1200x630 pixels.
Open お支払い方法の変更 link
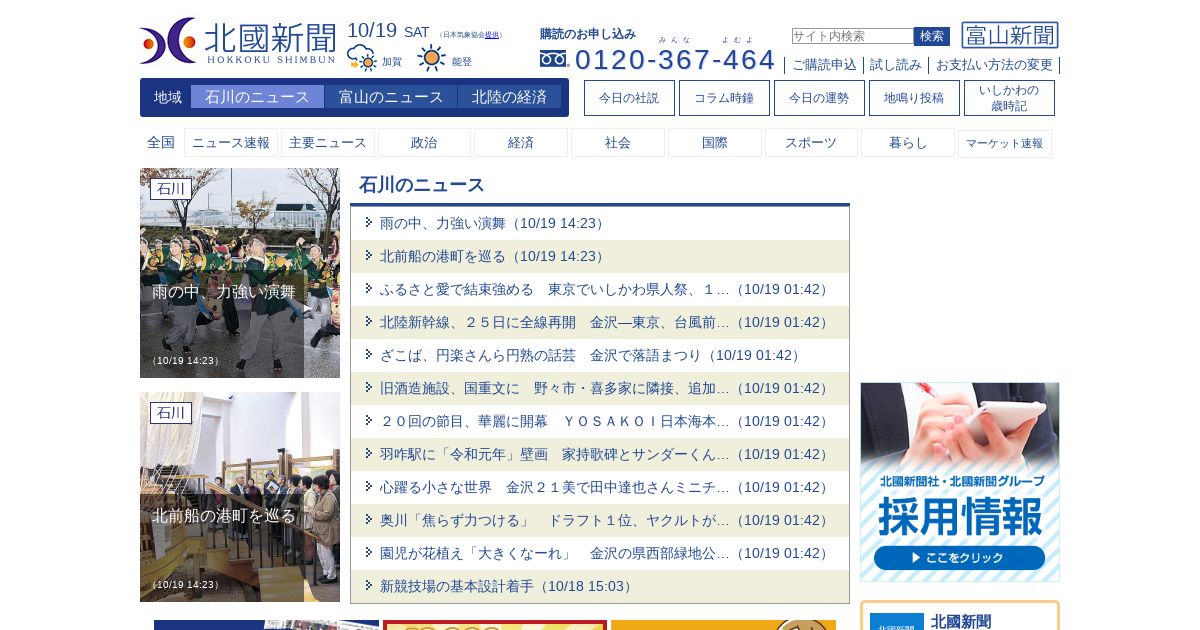pyautogui.click(x=994, y=65)
